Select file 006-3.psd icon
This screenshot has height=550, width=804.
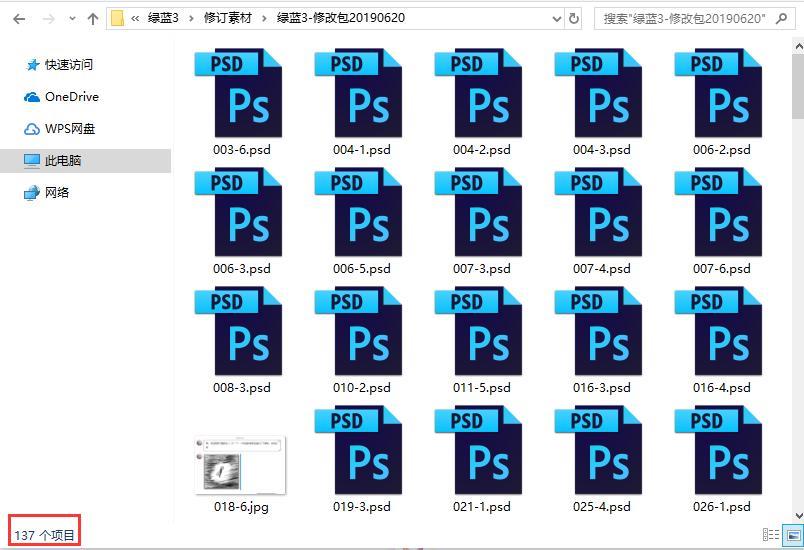[x=238, y=211]
